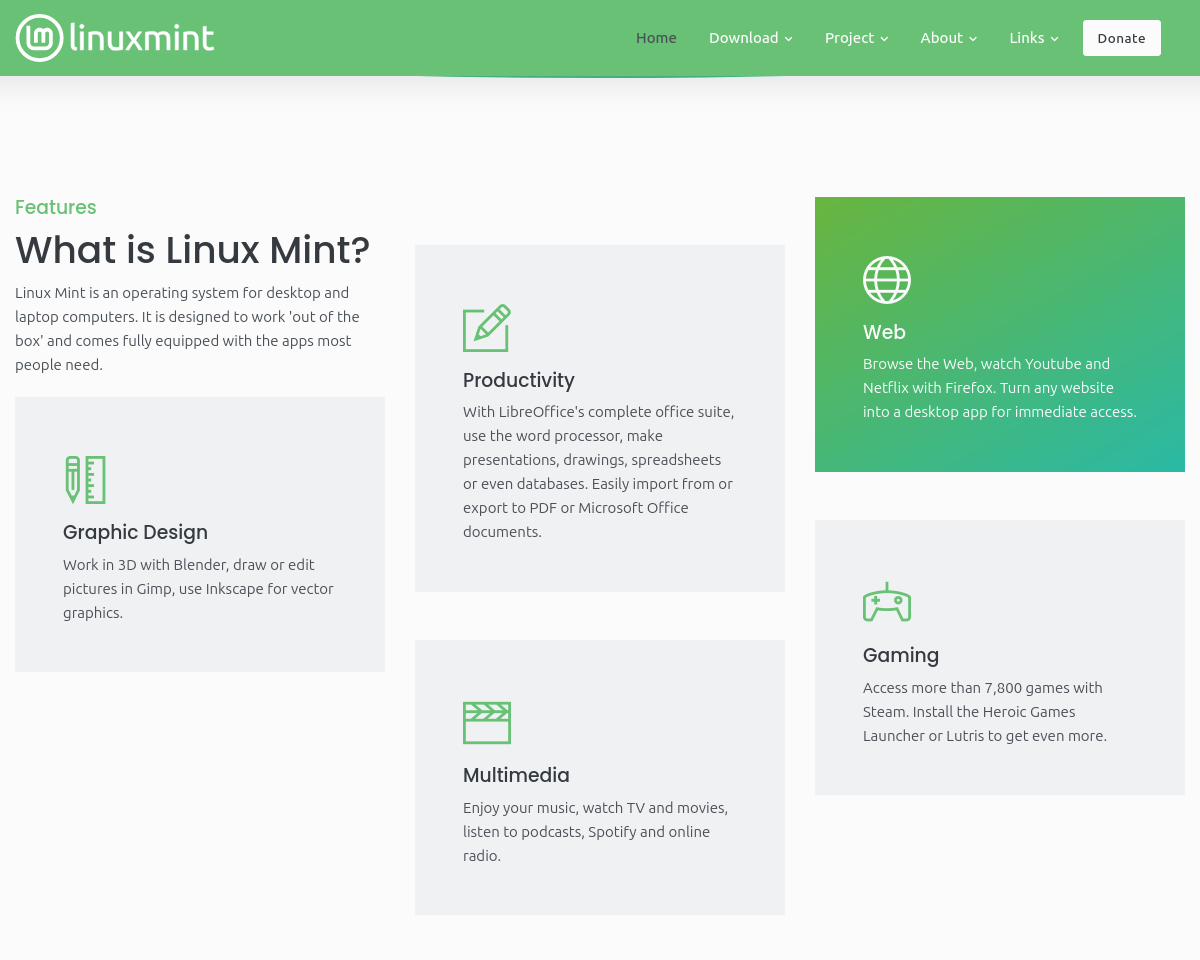Viewport: 1200px width, 960px height.
Task: Click the Graphic Design card title
Action: click(x=135, y=532)
